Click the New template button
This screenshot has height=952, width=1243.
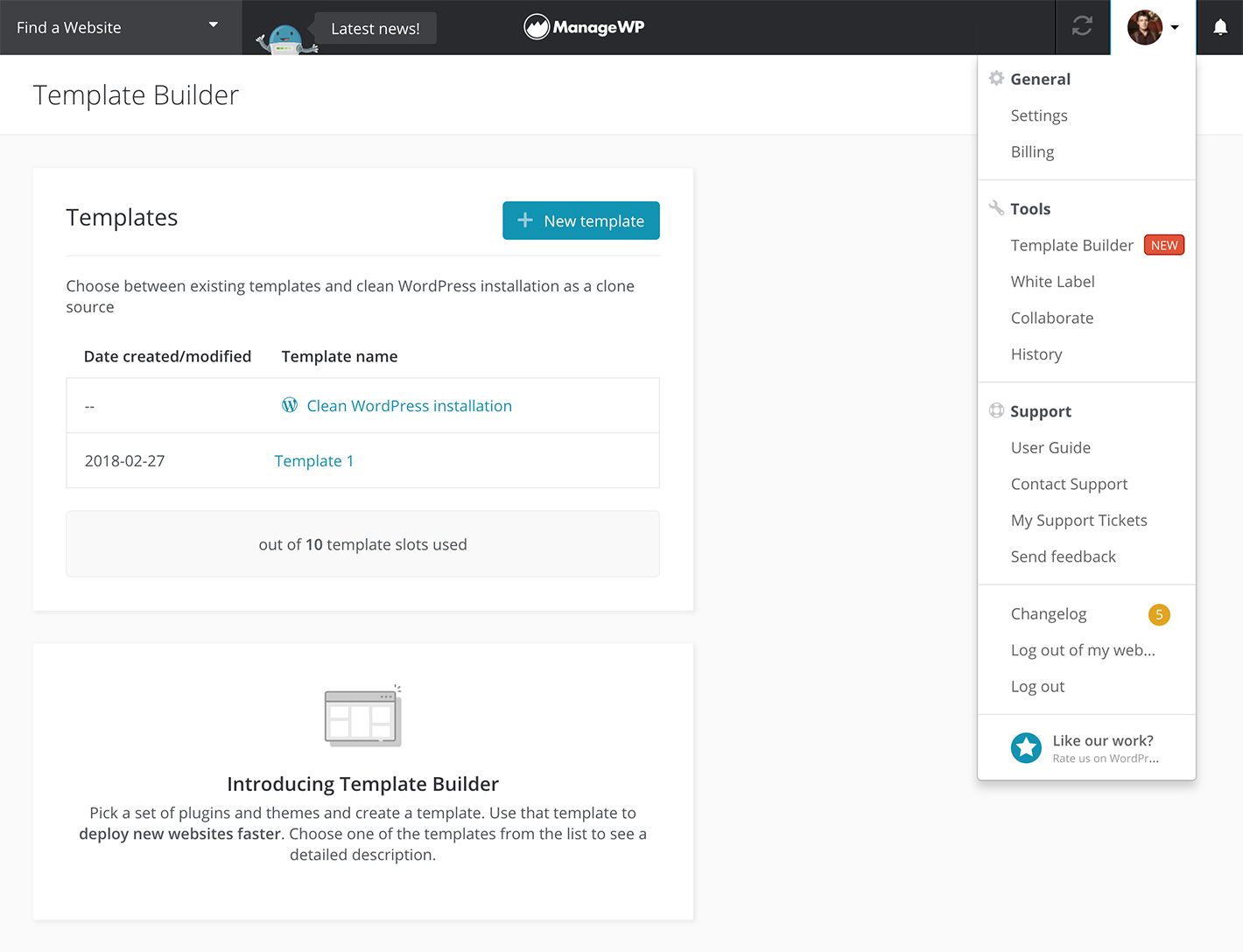coord(580,220)
